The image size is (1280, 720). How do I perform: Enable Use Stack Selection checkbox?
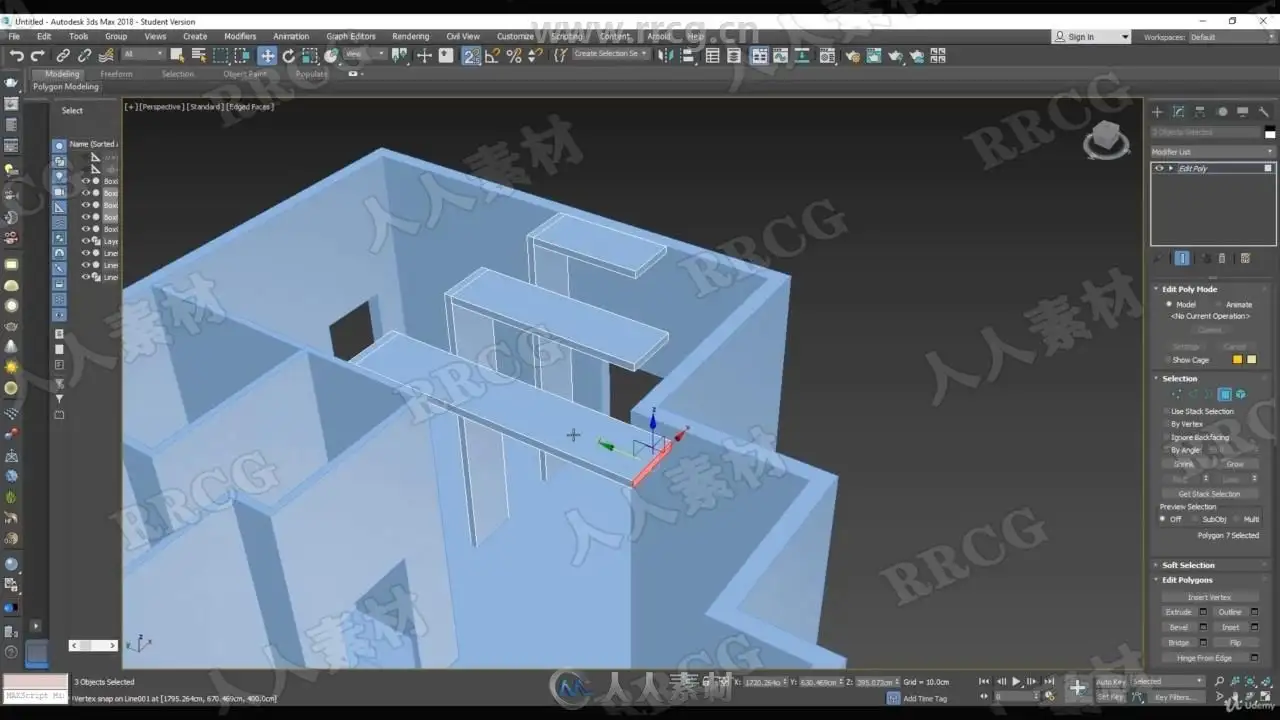tap(1167, 411)
